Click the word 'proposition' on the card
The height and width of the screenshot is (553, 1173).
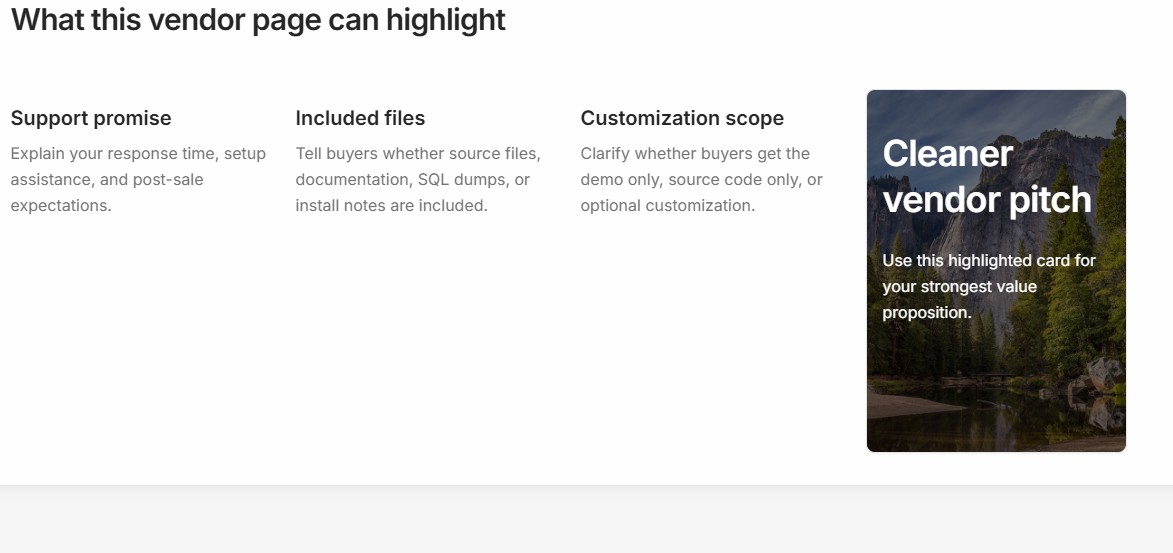coord(926,313)
